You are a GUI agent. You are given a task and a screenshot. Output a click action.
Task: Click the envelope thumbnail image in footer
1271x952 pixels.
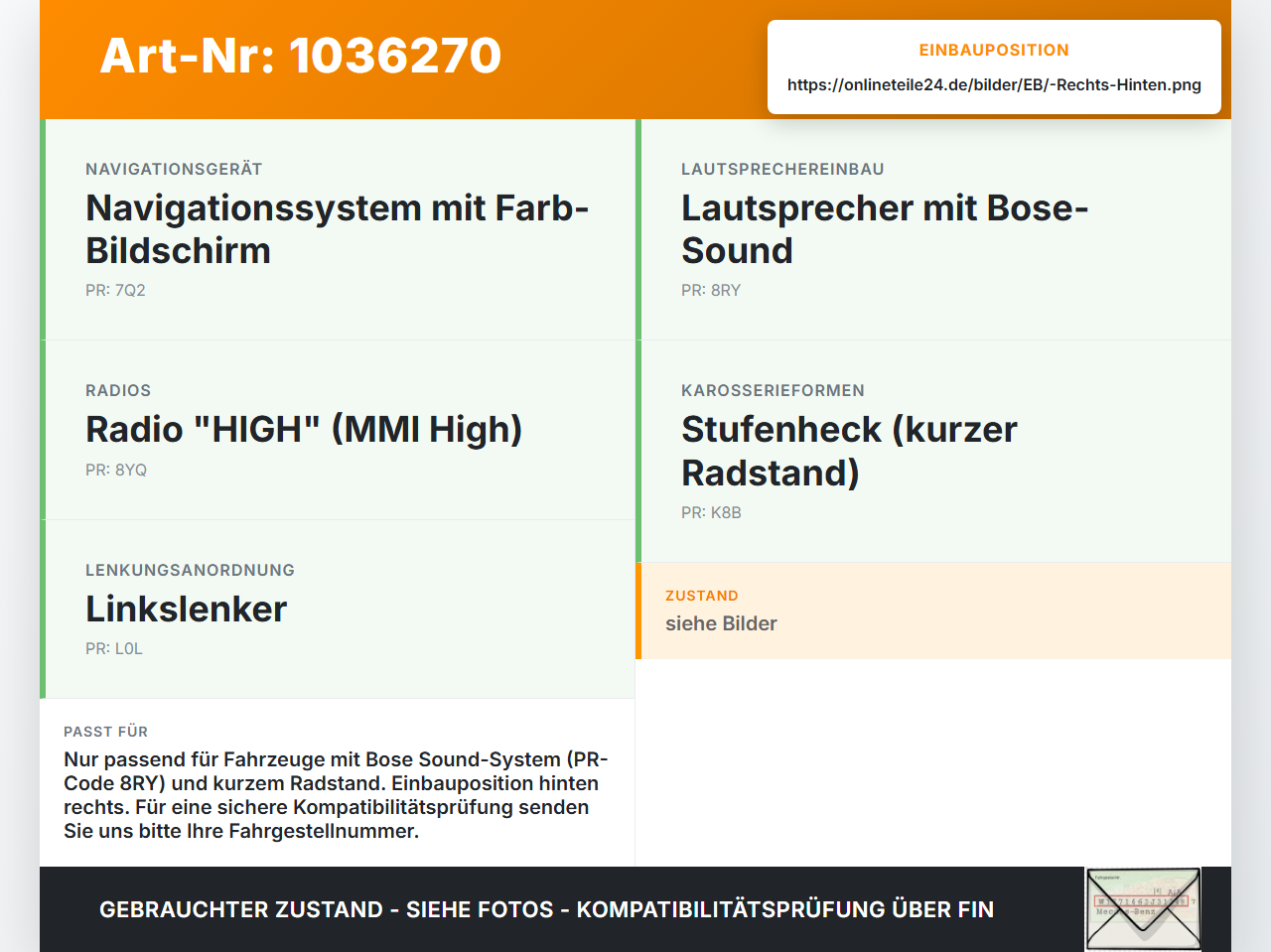point(1143,909)
